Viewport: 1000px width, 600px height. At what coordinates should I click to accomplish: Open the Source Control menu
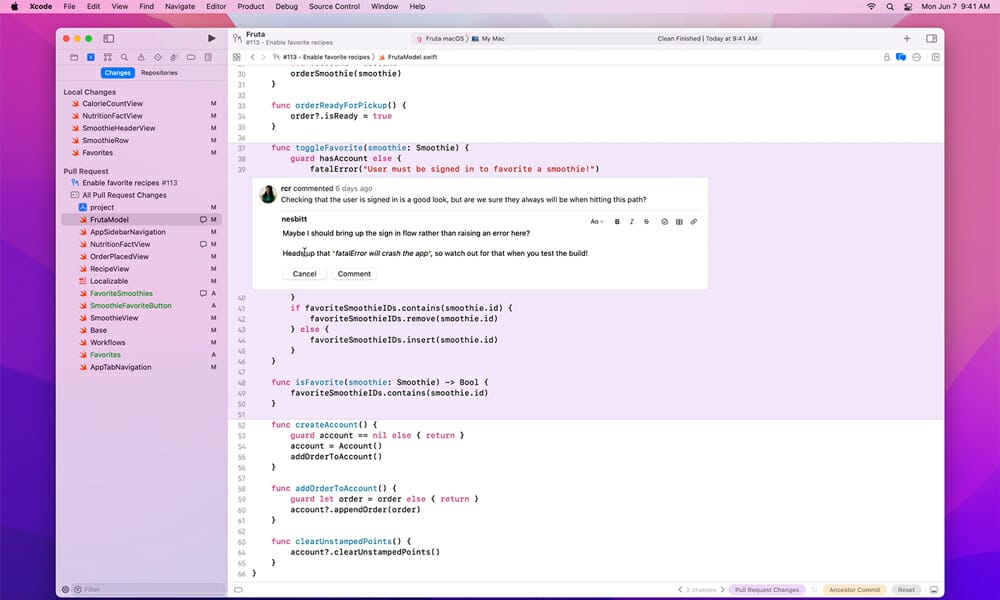point(334,6)
